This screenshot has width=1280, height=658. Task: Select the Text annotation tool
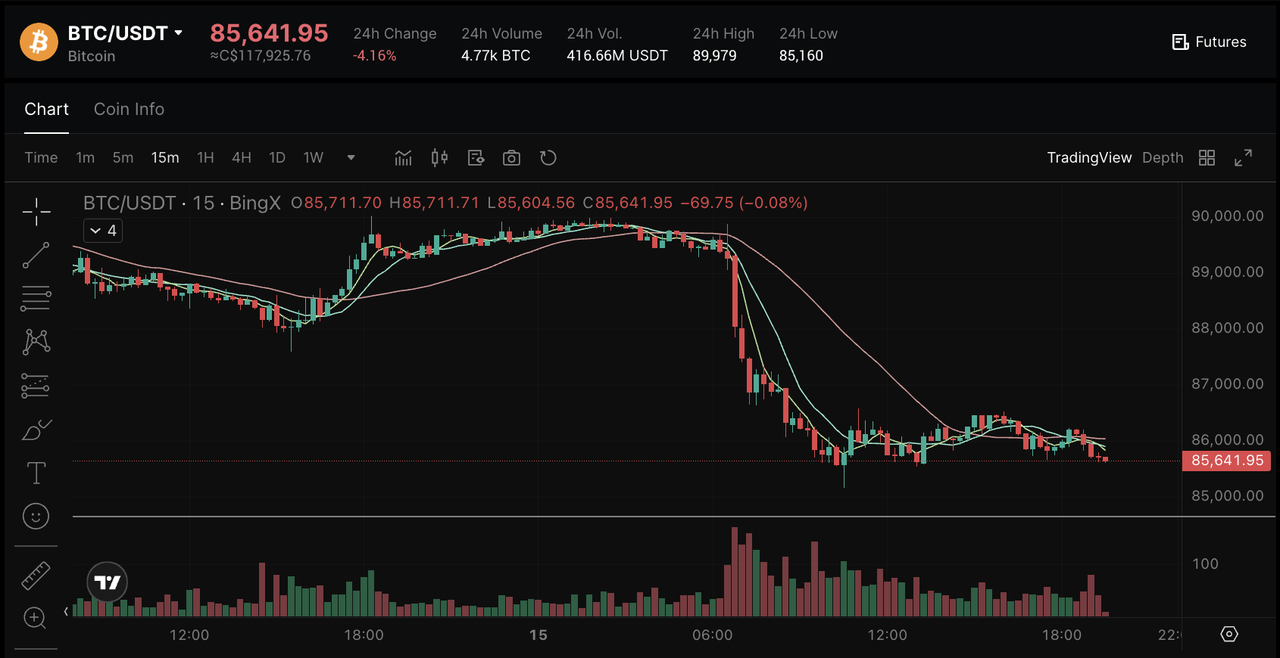37,473
